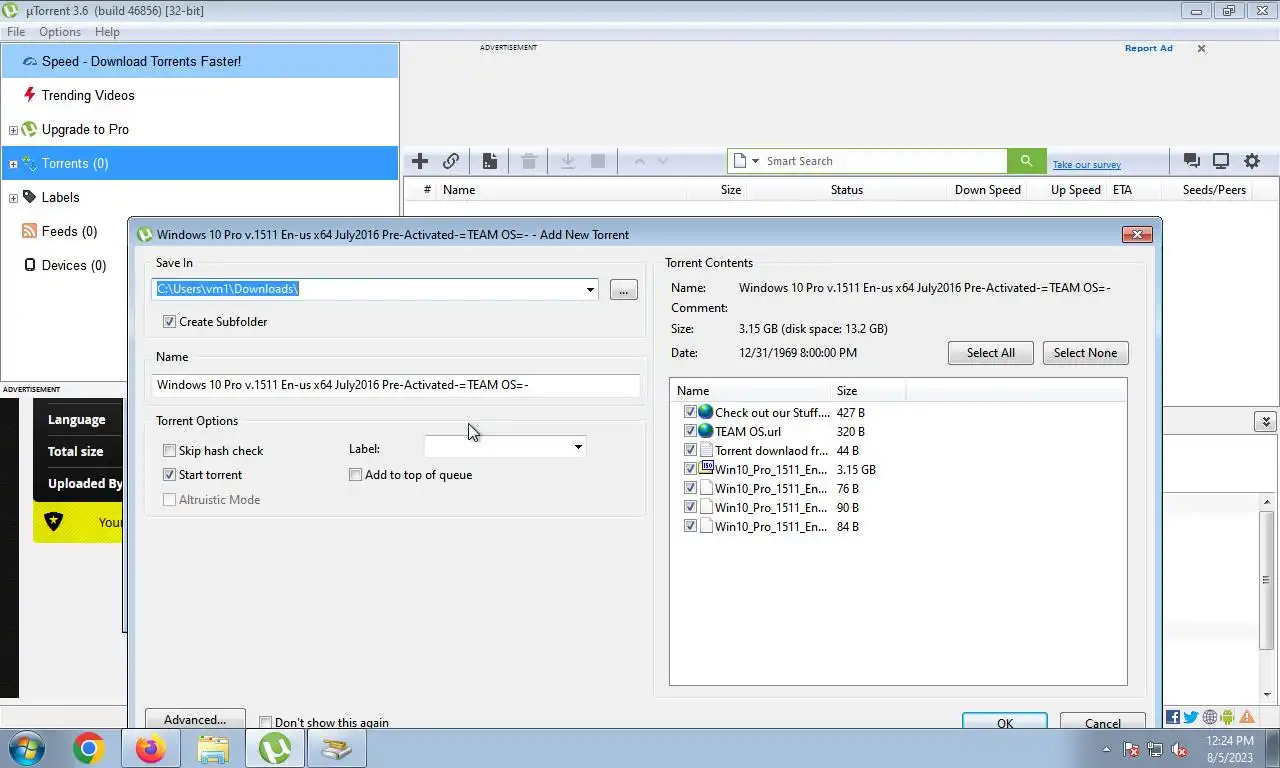Viewport: 1280px width, 768px height.
Task: Expand the Upgrade to Pro node
Action: pos(13,130)
